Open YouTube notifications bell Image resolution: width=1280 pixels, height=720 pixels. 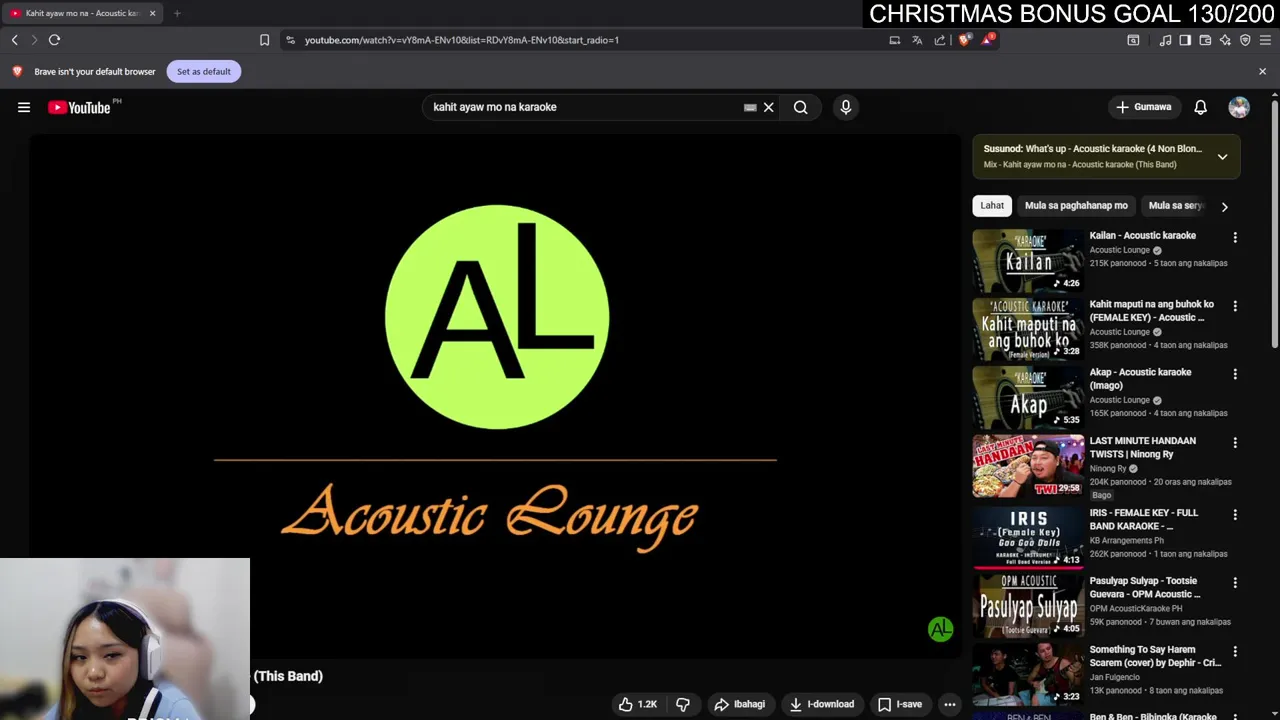click(x=1200, y=107)
